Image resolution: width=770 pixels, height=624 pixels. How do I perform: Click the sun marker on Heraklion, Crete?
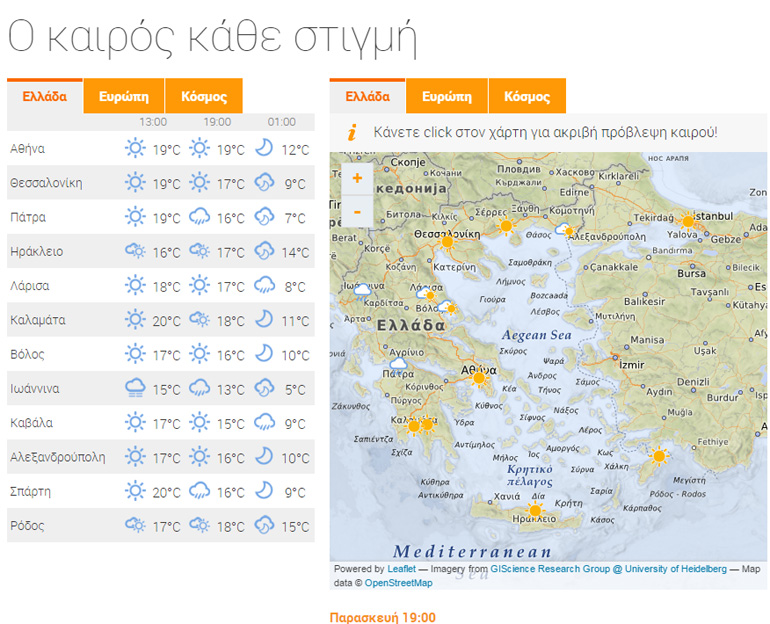534,511
